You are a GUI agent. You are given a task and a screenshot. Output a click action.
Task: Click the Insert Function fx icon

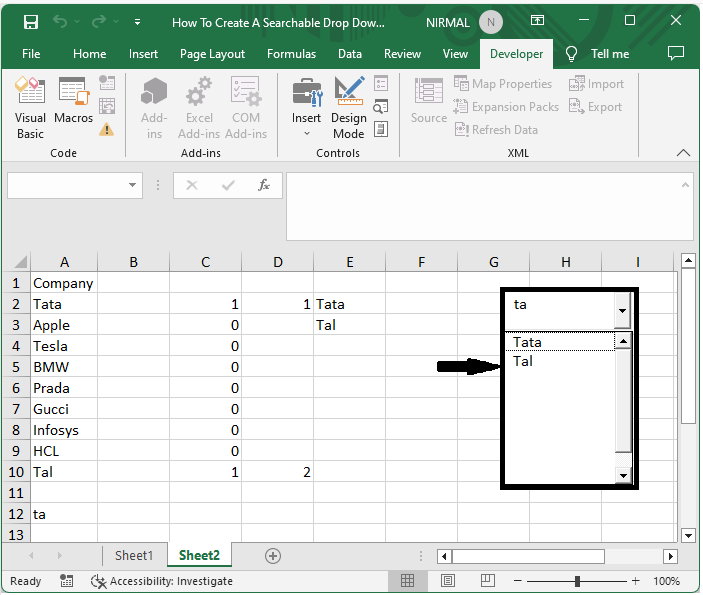click(x=264, y=185)
